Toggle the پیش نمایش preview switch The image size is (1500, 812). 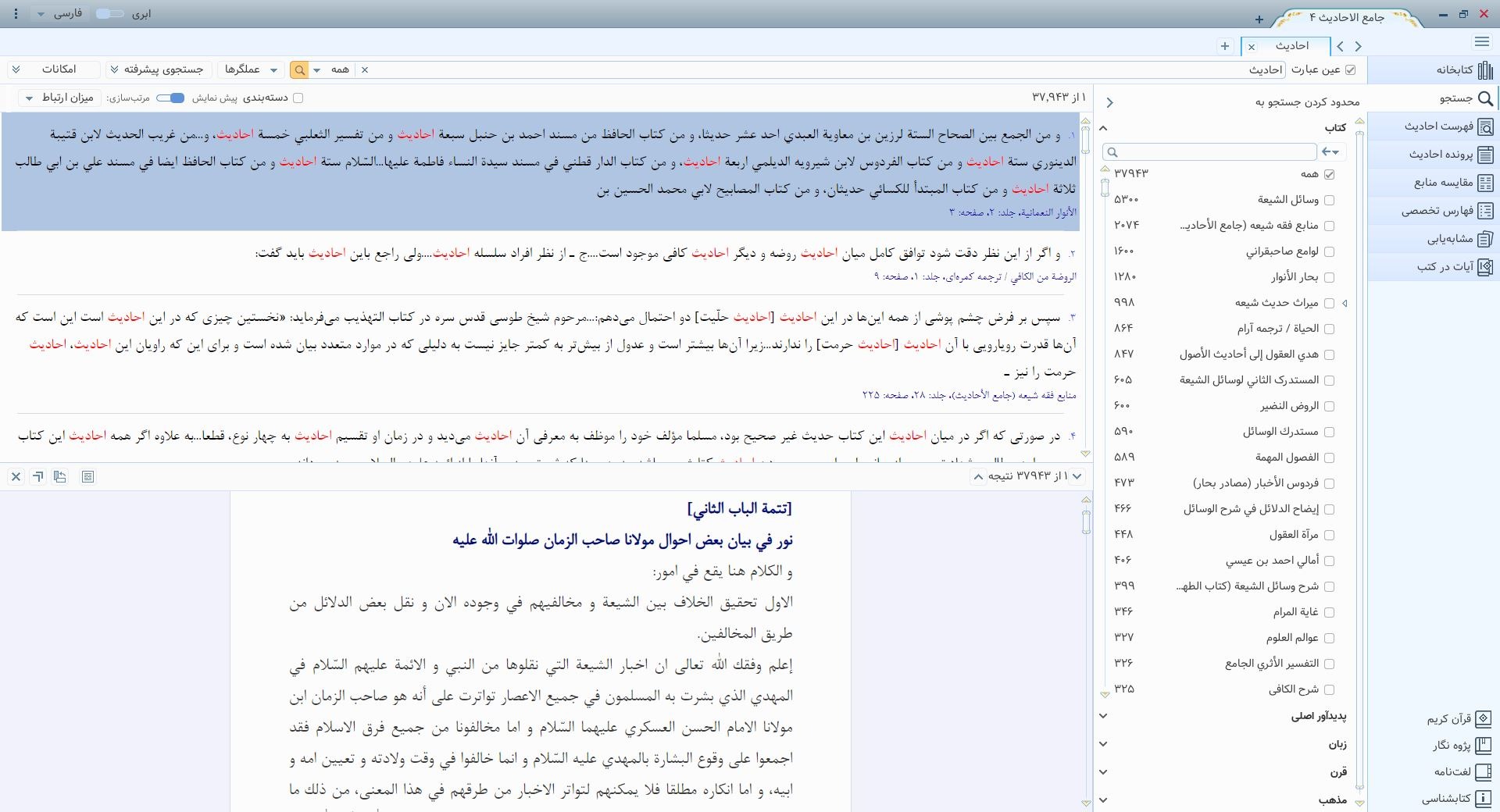tap(170, 98)
